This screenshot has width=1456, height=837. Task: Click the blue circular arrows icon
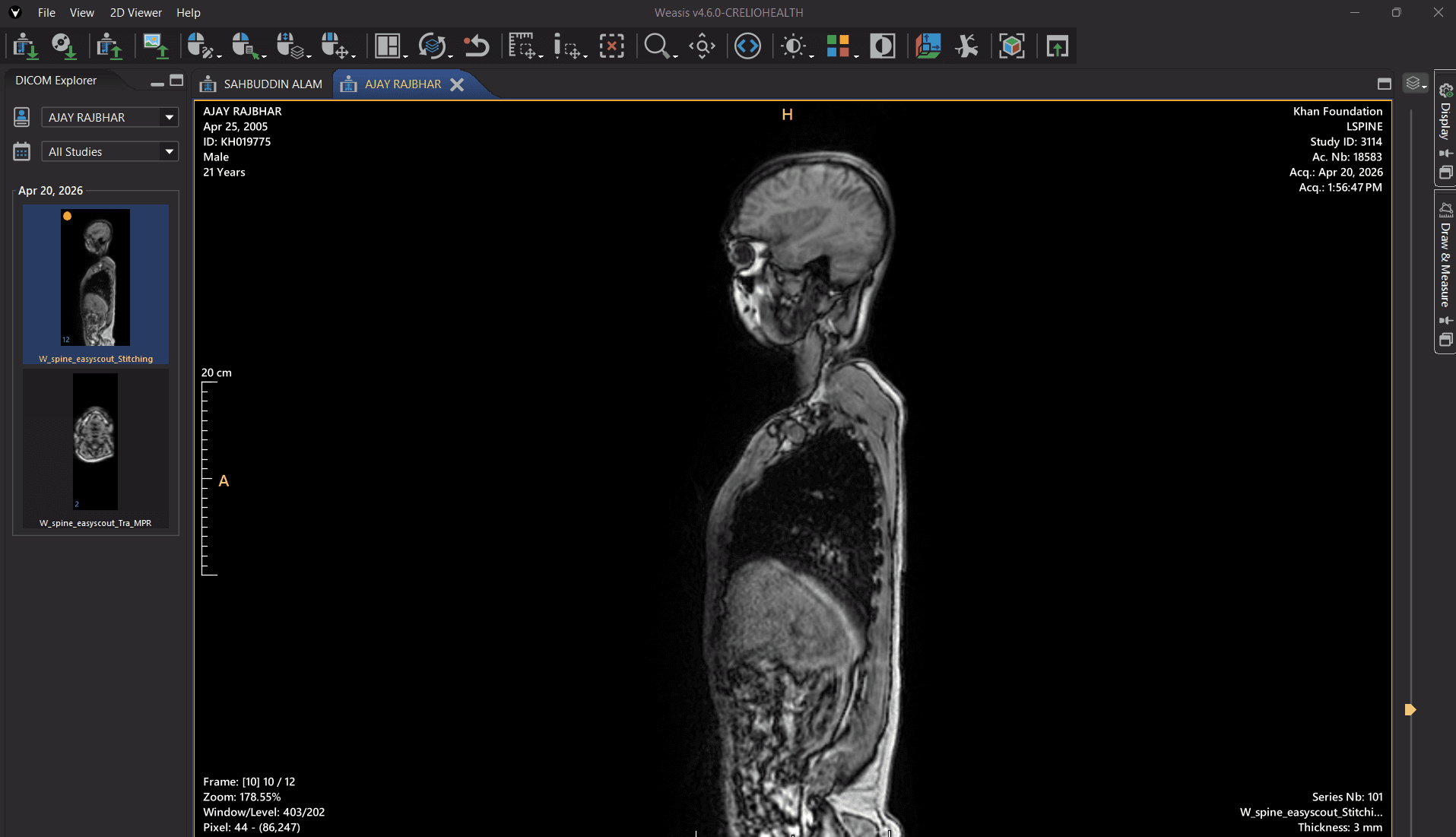tap(747, 46)
